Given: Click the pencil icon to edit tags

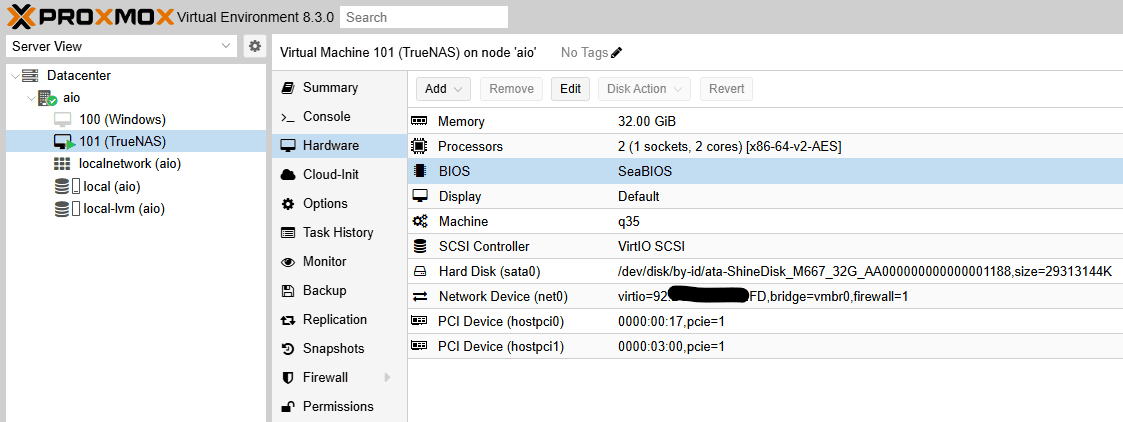Looking at the screenshot, I should point(617,52).
